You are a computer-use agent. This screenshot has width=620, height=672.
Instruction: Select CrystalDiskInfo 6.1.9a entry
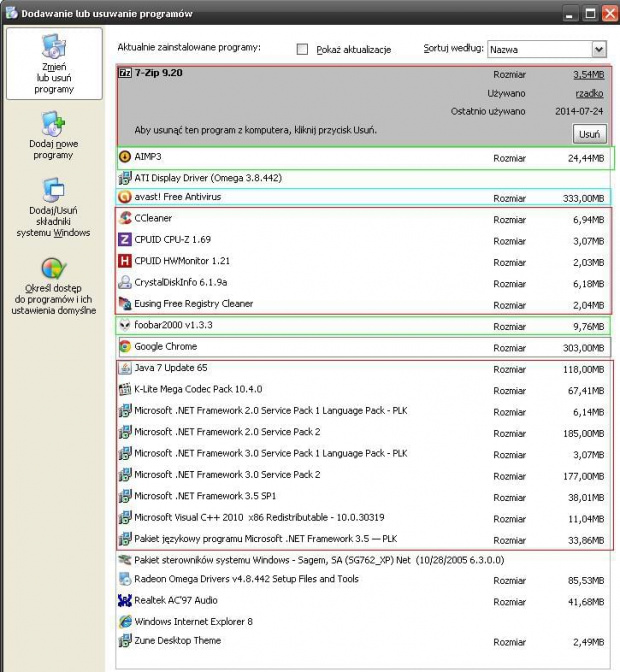tap(364, 283)
